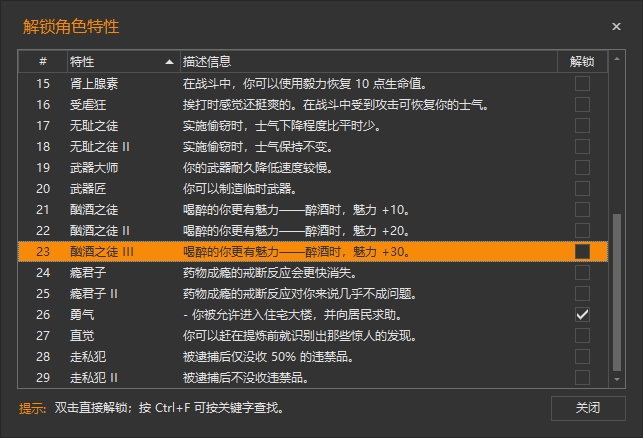
Task: Check unlock box for 酗酒之徒 row 21
Action: 582,210
